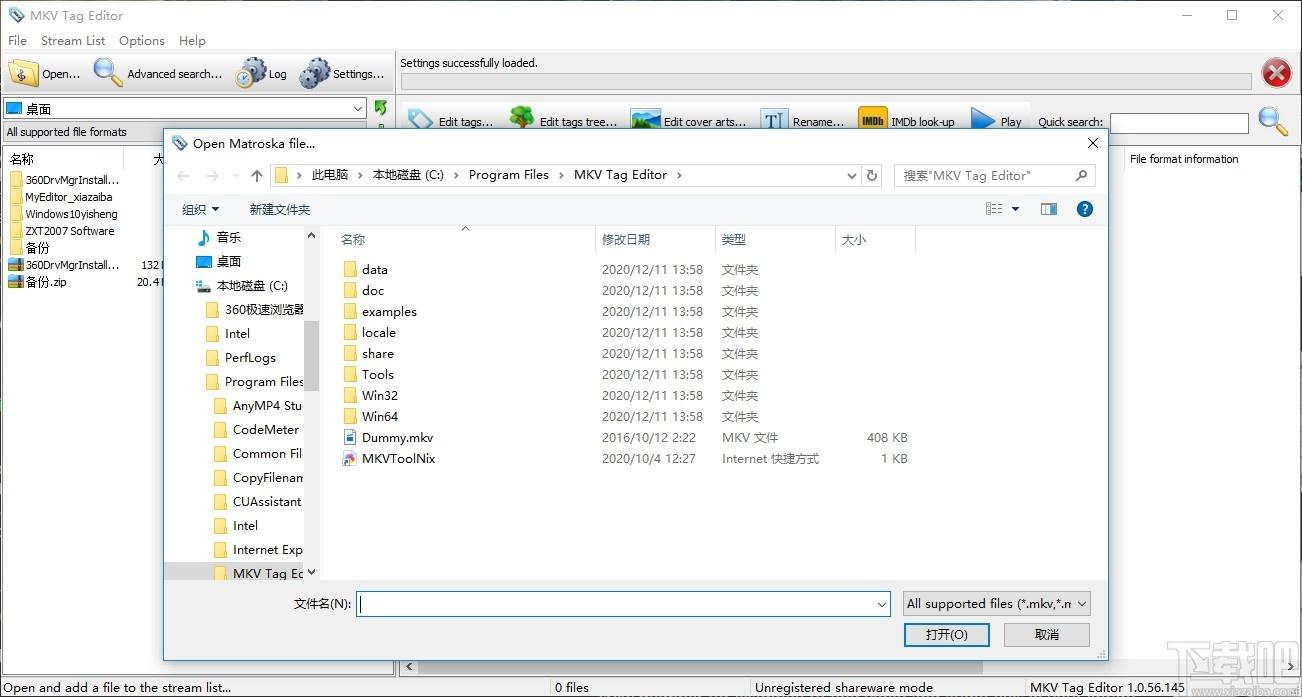Expand address bar history dropdown
This screenshot has height=697, width=1302.
pos(852,175)
